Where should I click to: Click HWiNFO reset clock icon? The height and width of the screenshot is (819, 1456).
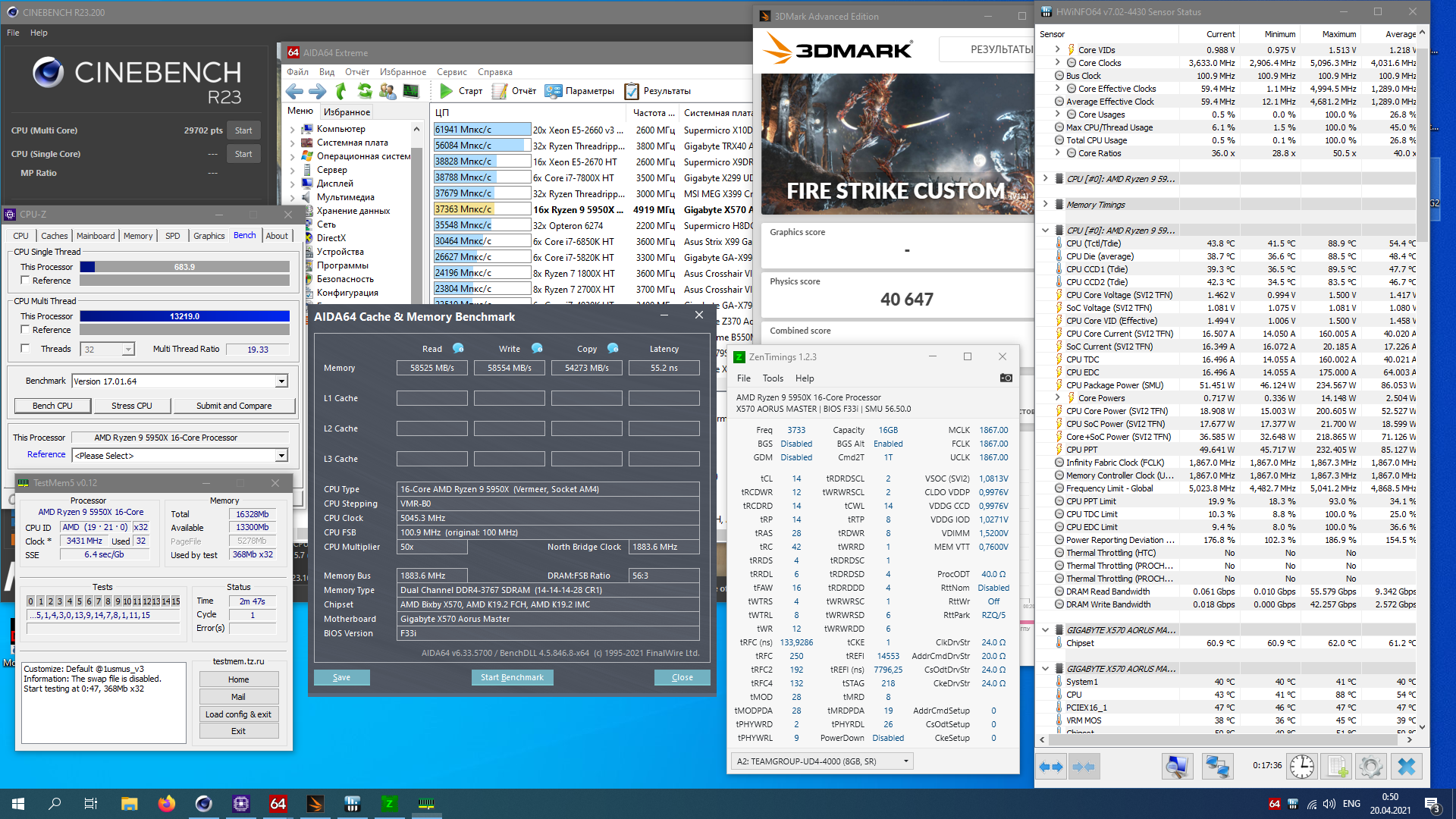click(1301, 767)
